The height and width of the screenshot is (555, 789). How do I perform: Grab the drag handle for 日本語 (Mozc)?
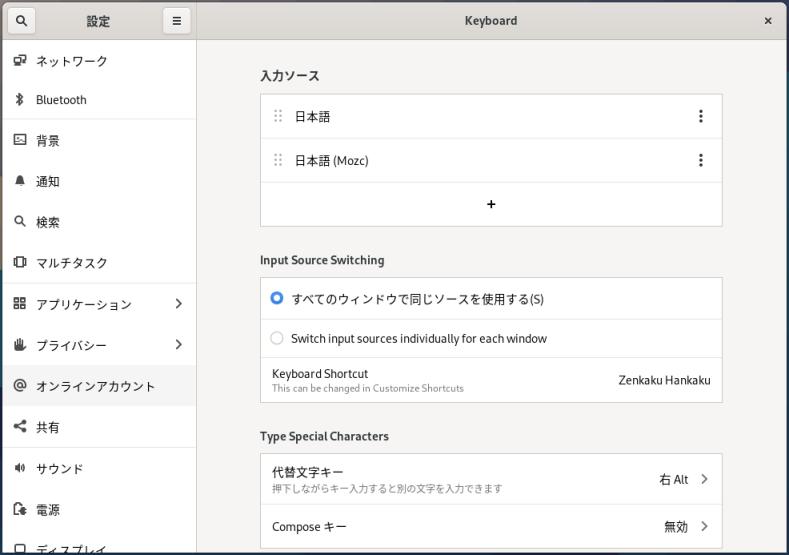point(278,160)
